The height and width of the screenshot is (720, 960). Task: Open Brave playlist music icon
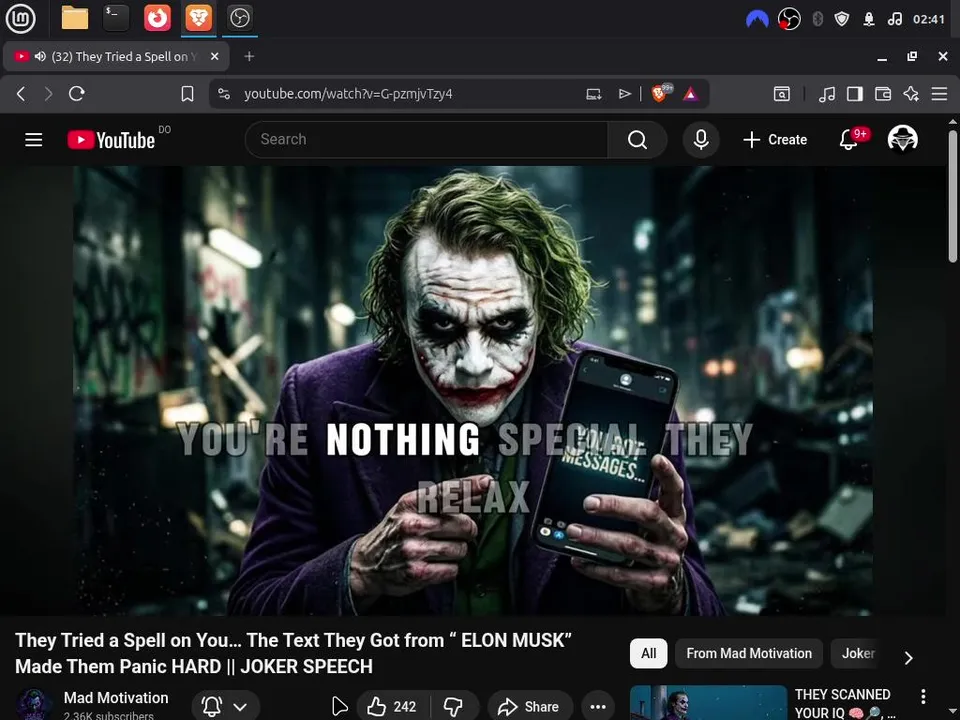tap(827, 94)
